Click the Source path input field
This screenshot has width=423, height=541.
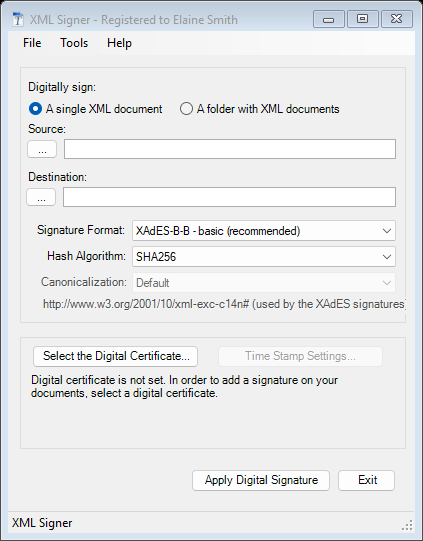coord(230,149)
